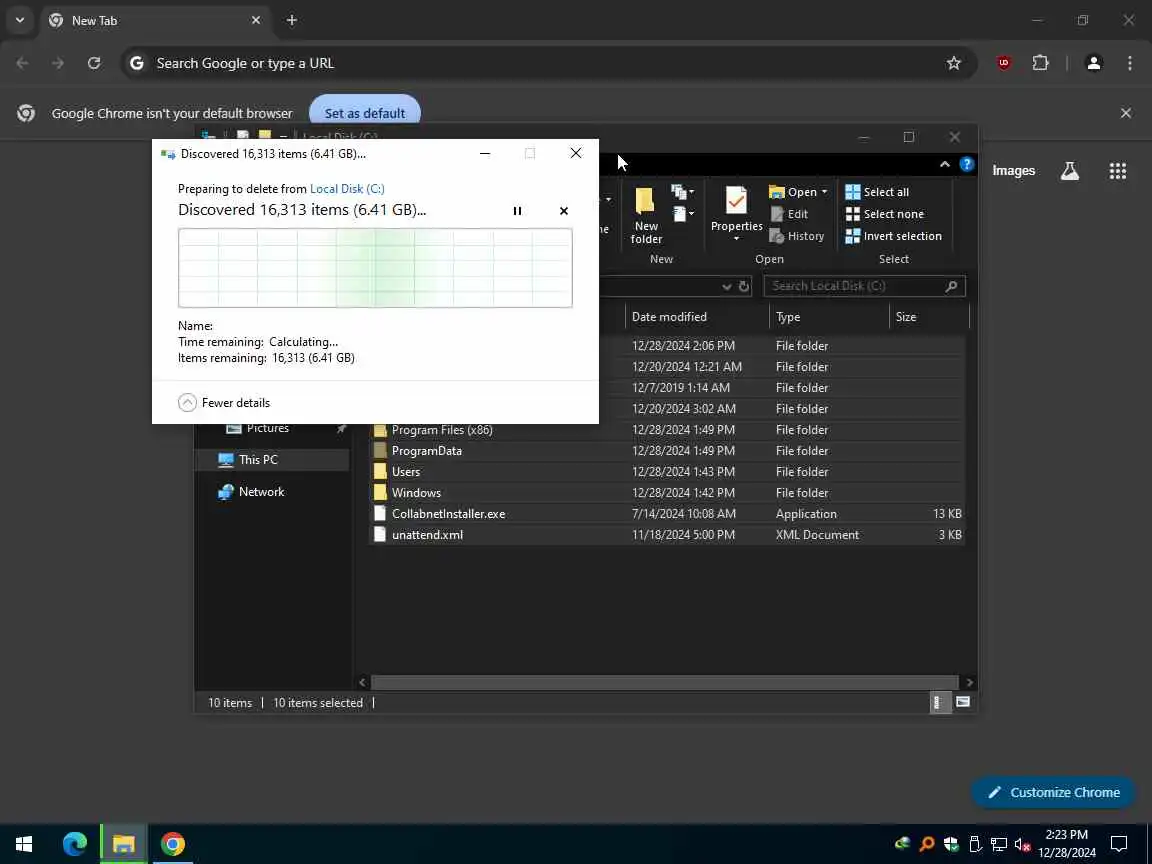Viewport: 1152px width, 864px height.
Task: Launch Microsoft Edge from taskbar
Action: click(x=74, y=844)
